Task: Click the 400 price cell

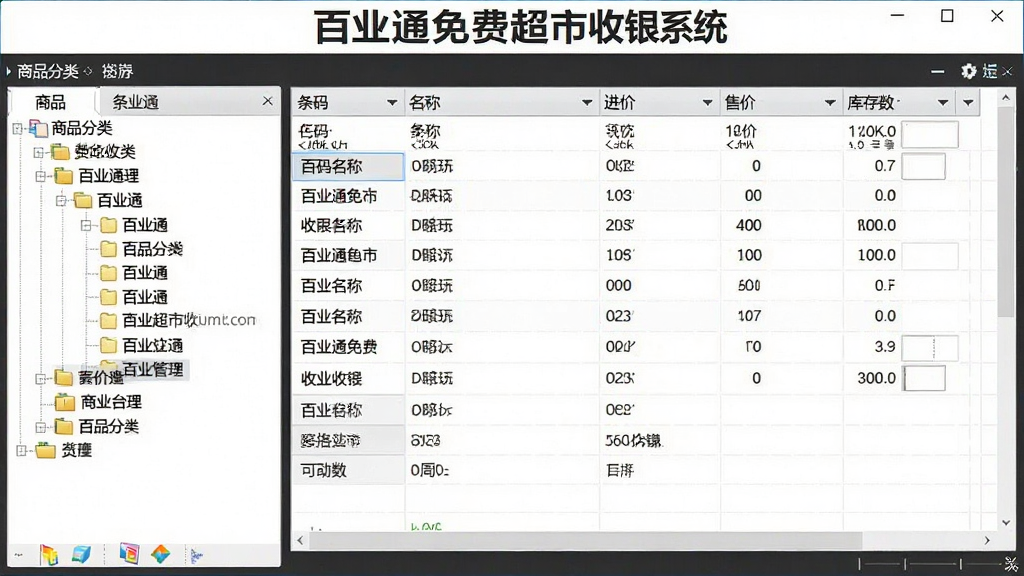Action: tap(782, 226)
